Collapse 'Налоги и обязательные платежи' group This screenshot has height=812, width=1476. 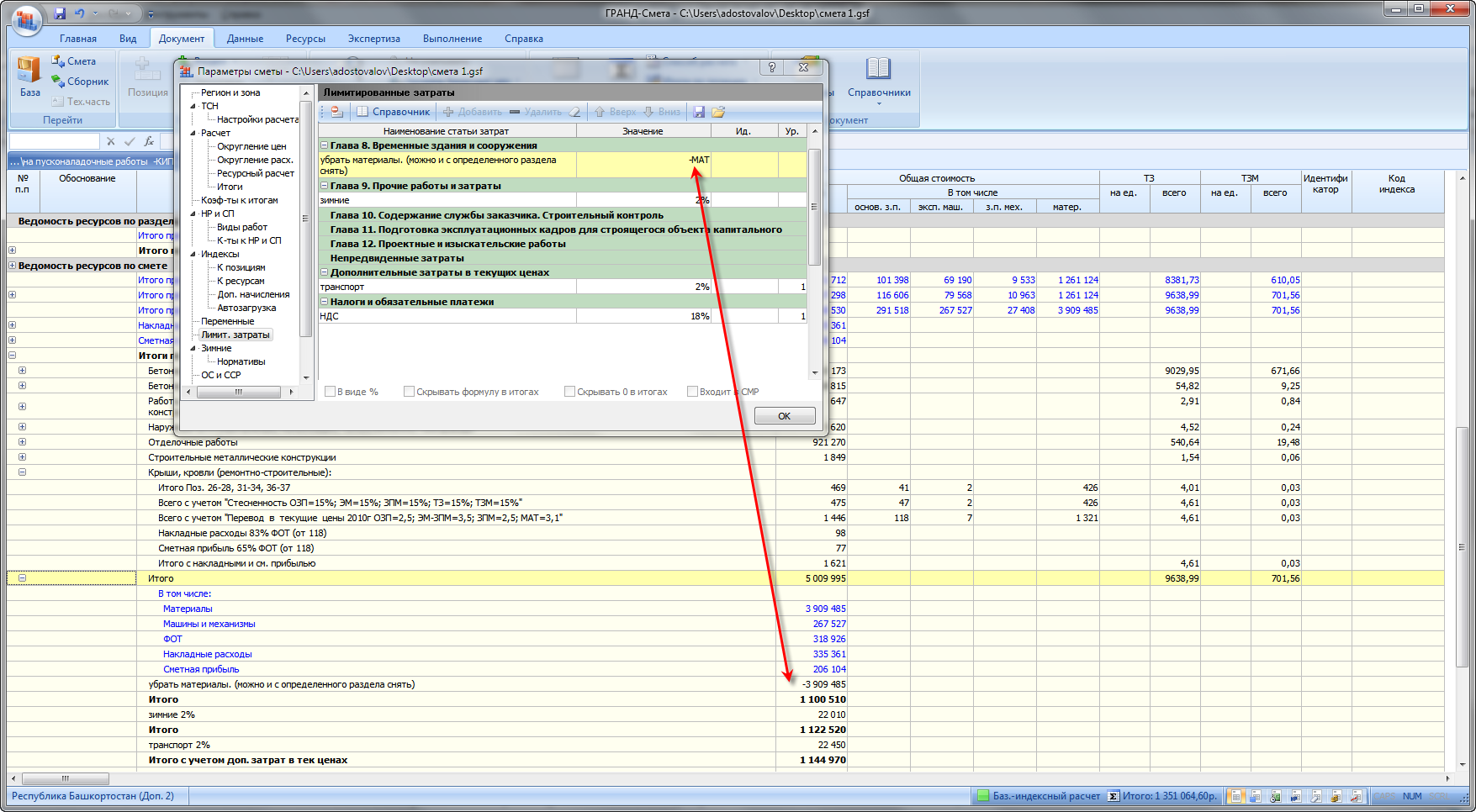click(325, 302)
